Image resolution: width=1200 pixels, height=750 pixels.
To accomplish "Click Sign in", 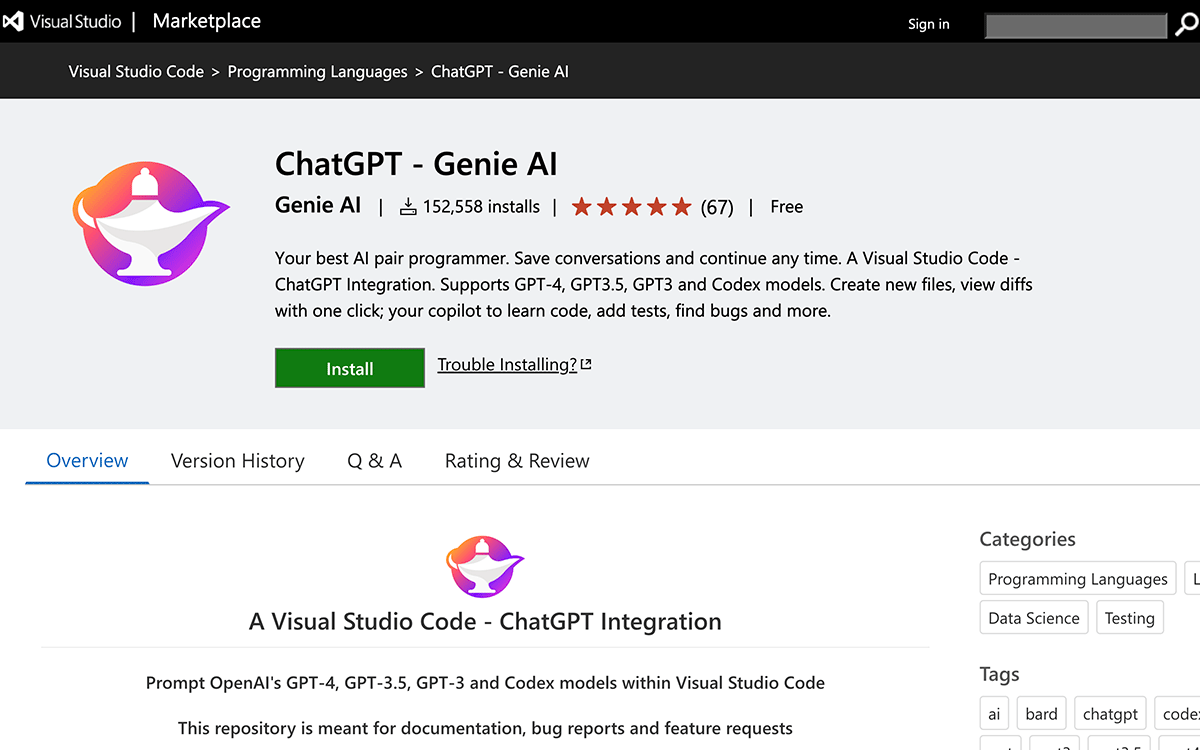I will tap(928, 23).
